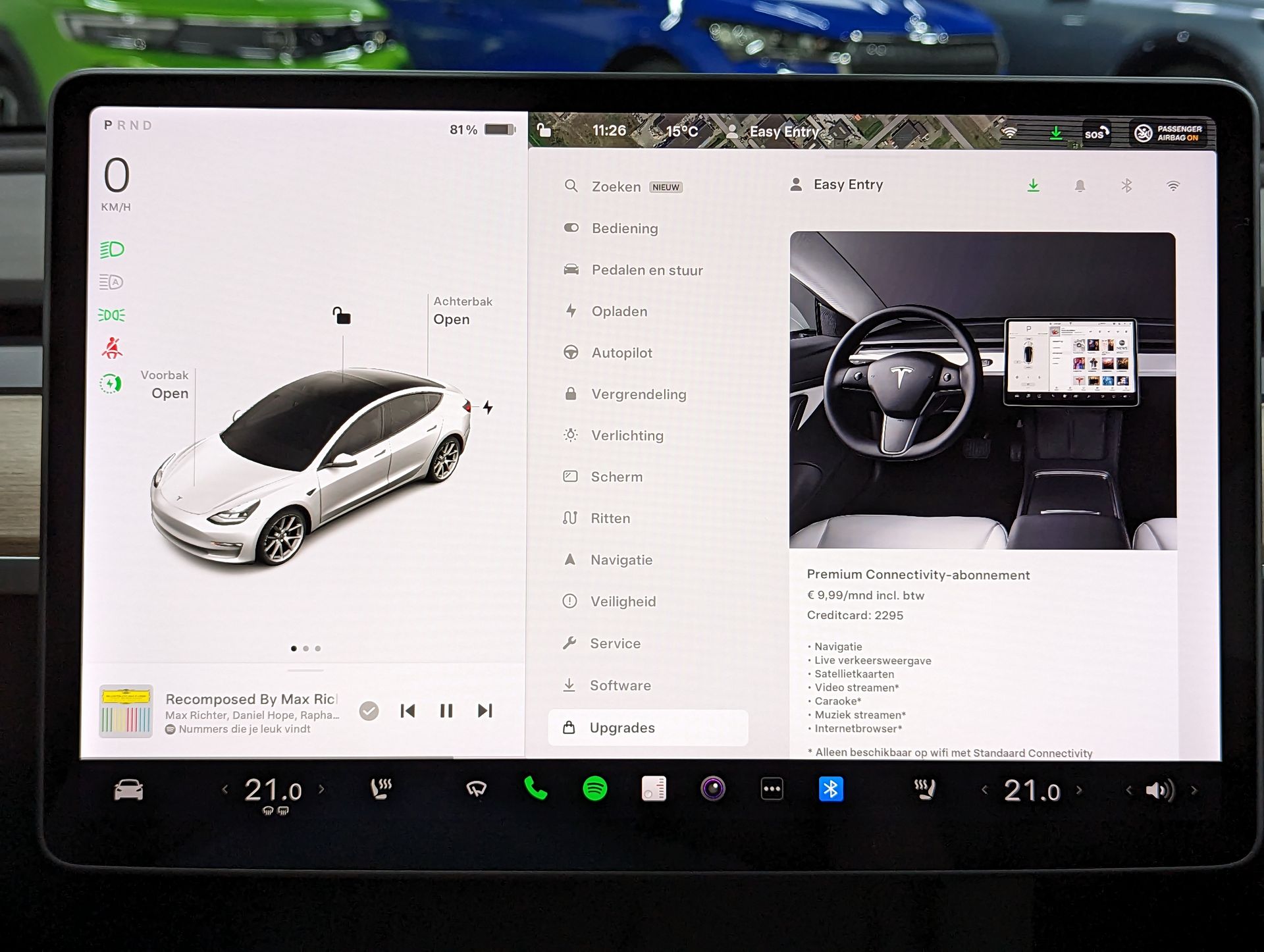Decrease passenger temperature with left arrow
This screenshot has height=952, width=1264.
984,789
